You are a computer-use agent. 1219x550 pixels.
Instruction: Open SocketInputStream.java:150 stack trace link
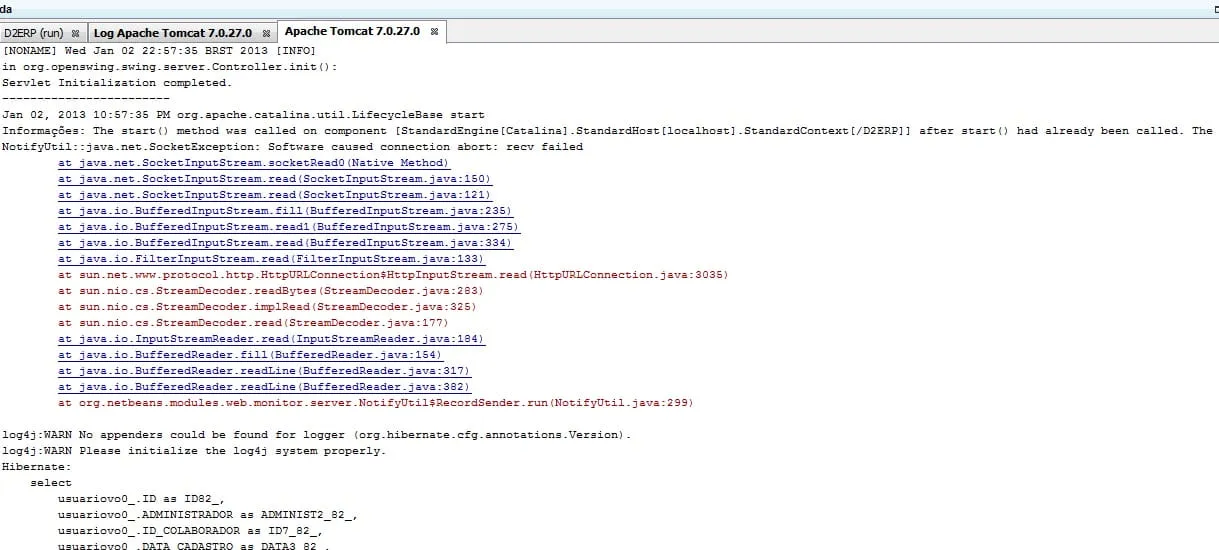tap(275, 179)
